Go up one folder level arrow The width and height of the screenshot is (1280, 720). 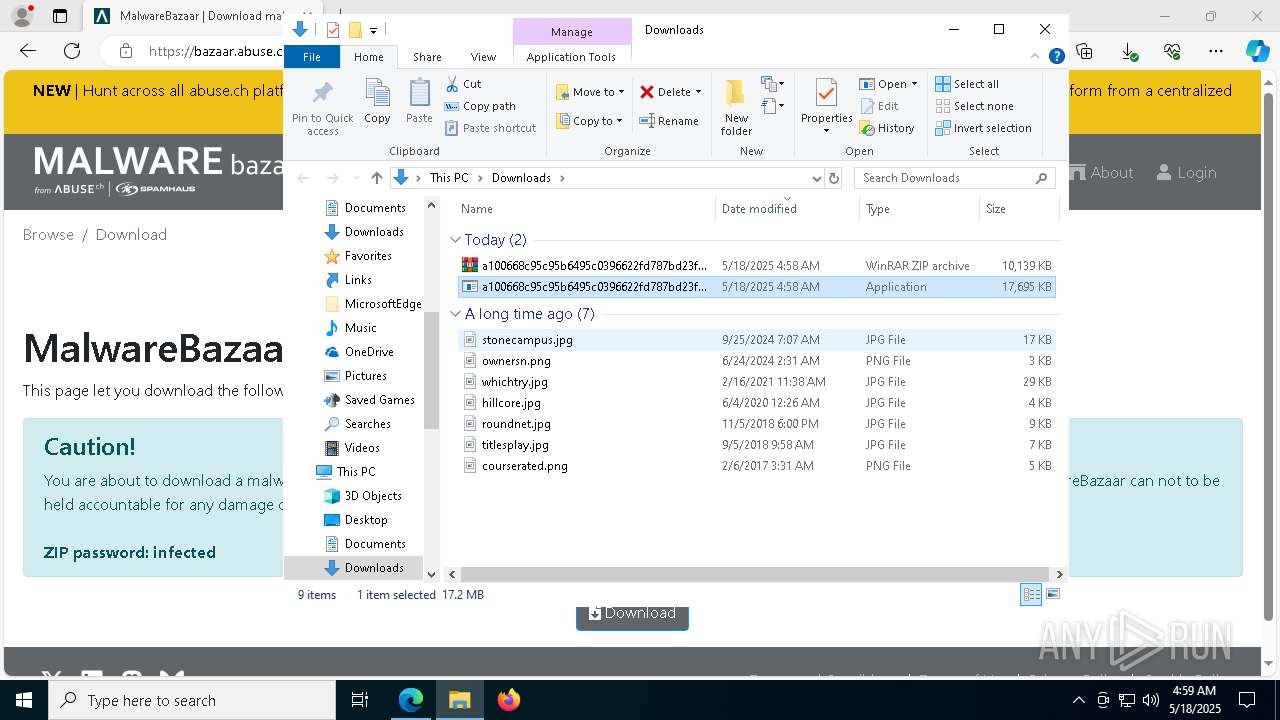[376, 178]
